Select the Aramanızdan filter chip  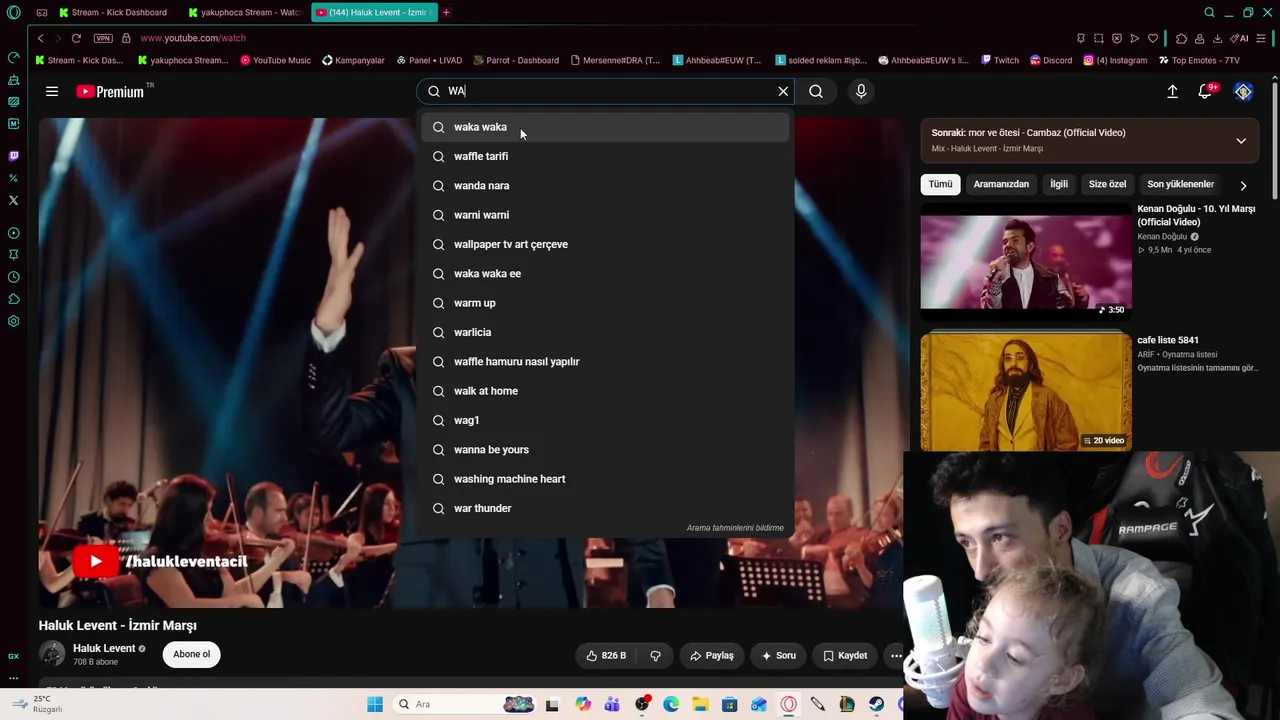(x=1001, y=184)
